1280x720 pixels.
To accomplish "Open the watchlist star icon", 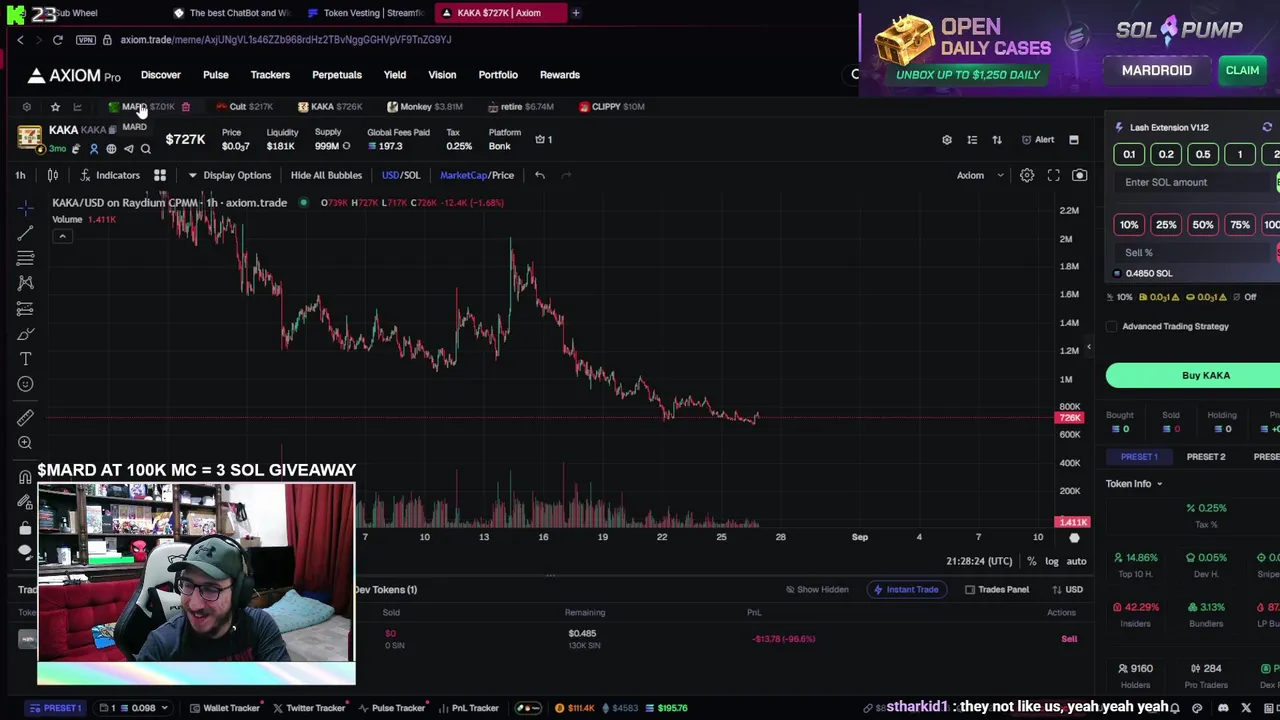I will pos(55,107).
